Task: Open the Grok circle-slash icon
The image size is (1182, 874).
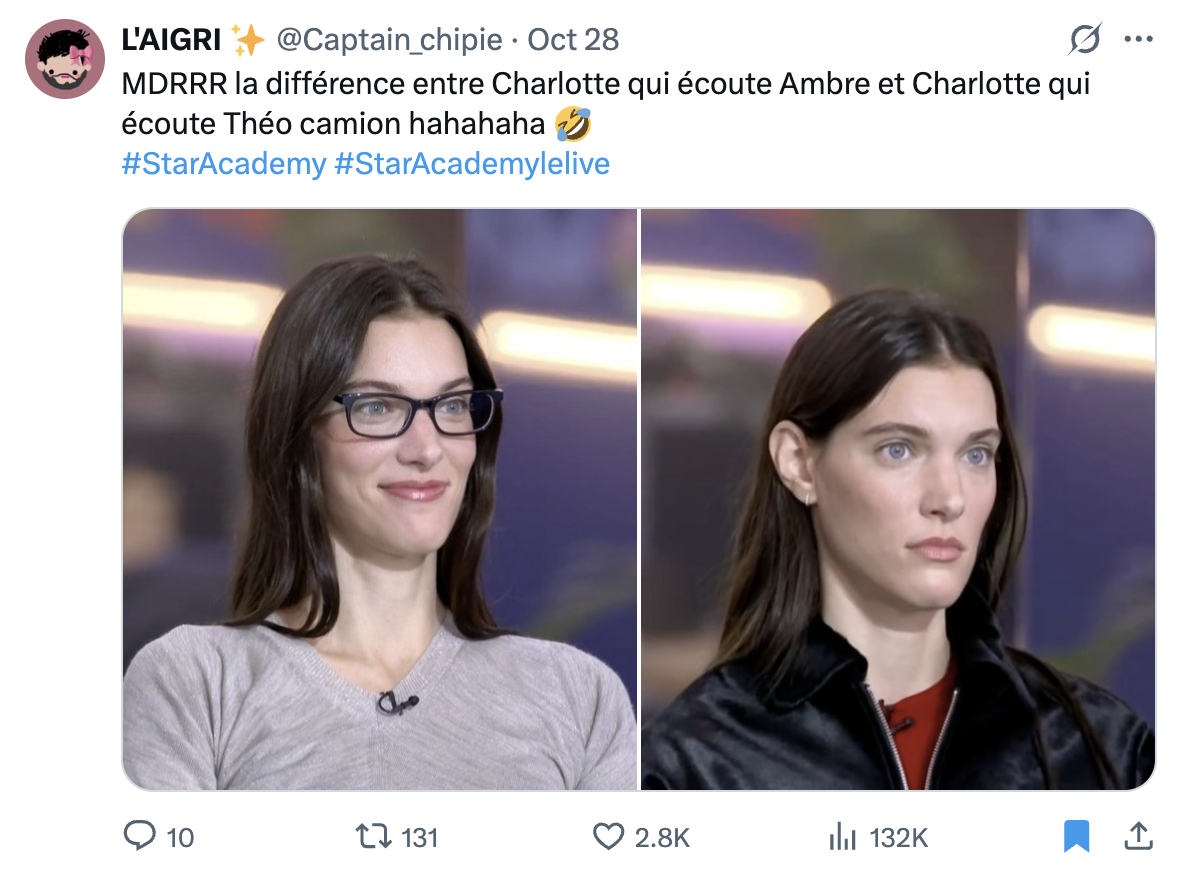Action: coord(1085,40)
